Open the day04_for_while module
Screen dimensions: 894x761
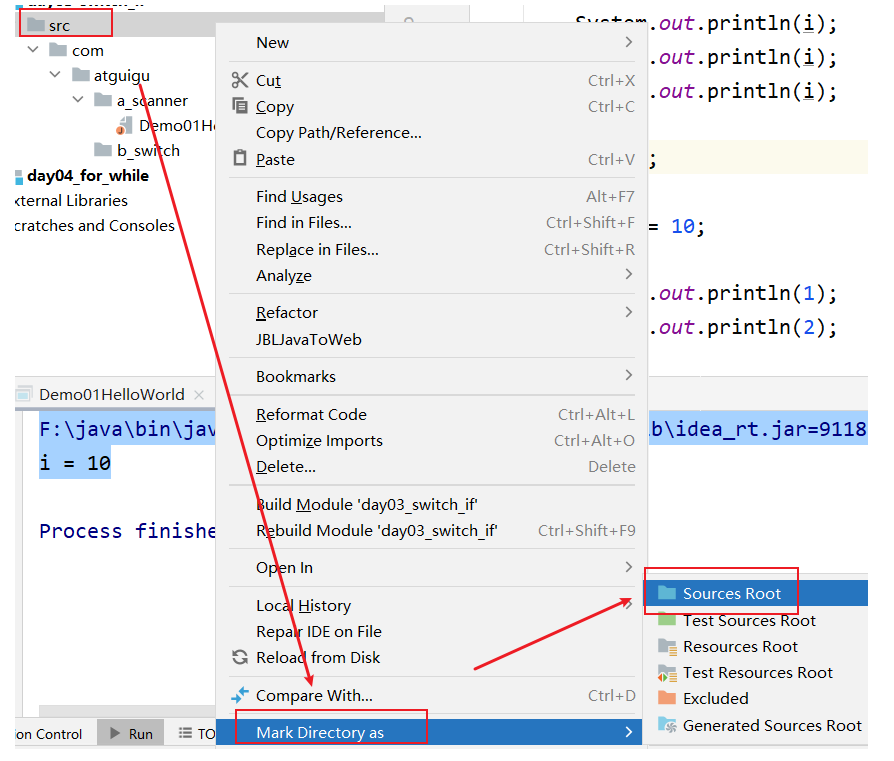88,176
